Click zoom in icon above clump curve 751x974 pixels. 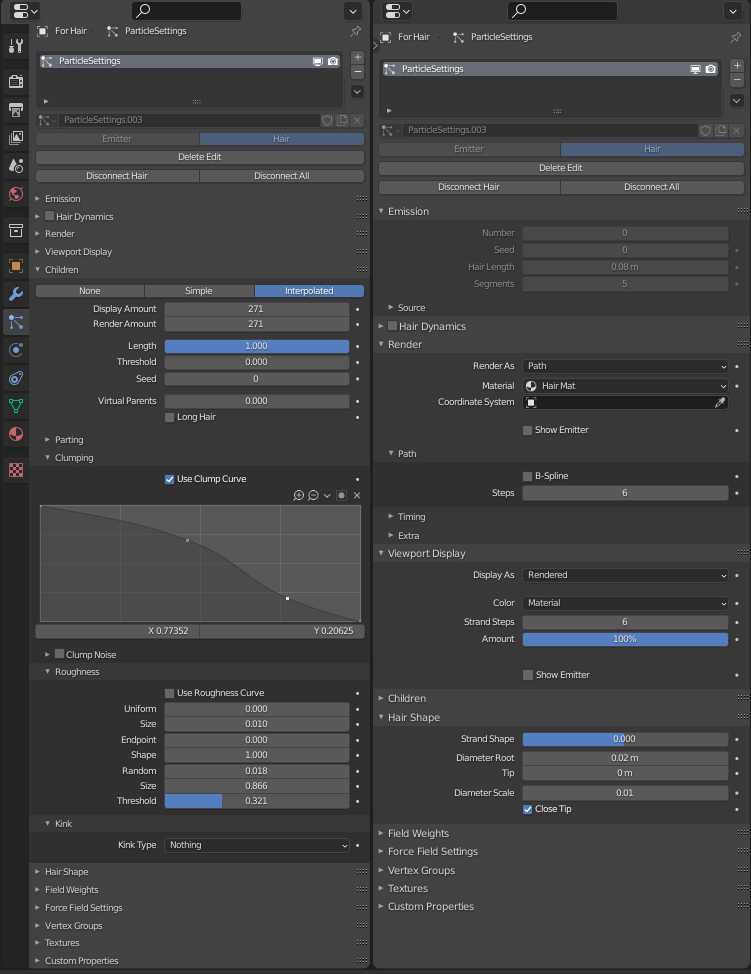click(x=298, y=495)
